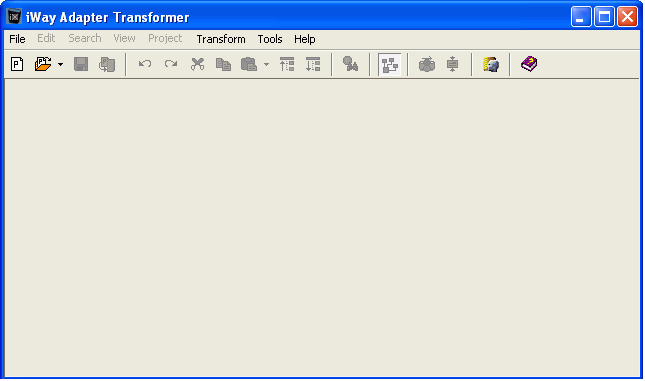The height and width of the screenshot is (381, 645).
Task: Click the Cut scissors icon
Action: [197, 64]
